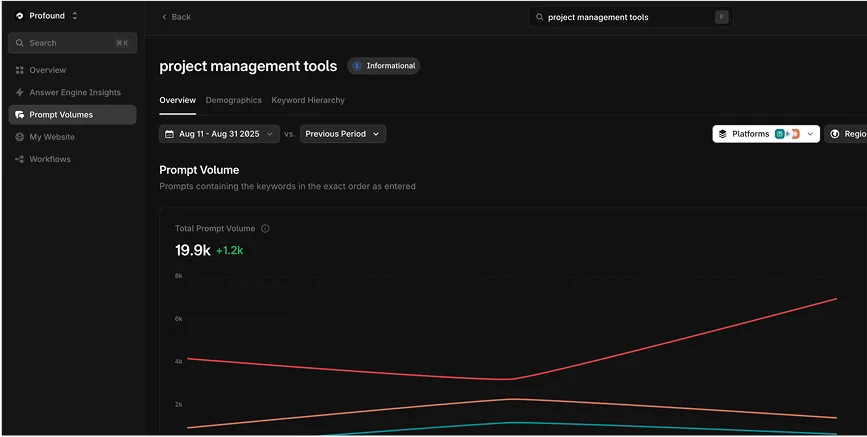Open the Platforms filter dropdown
Screen dimensions: 867x437
pyautogui.click(x=765, y=134)
